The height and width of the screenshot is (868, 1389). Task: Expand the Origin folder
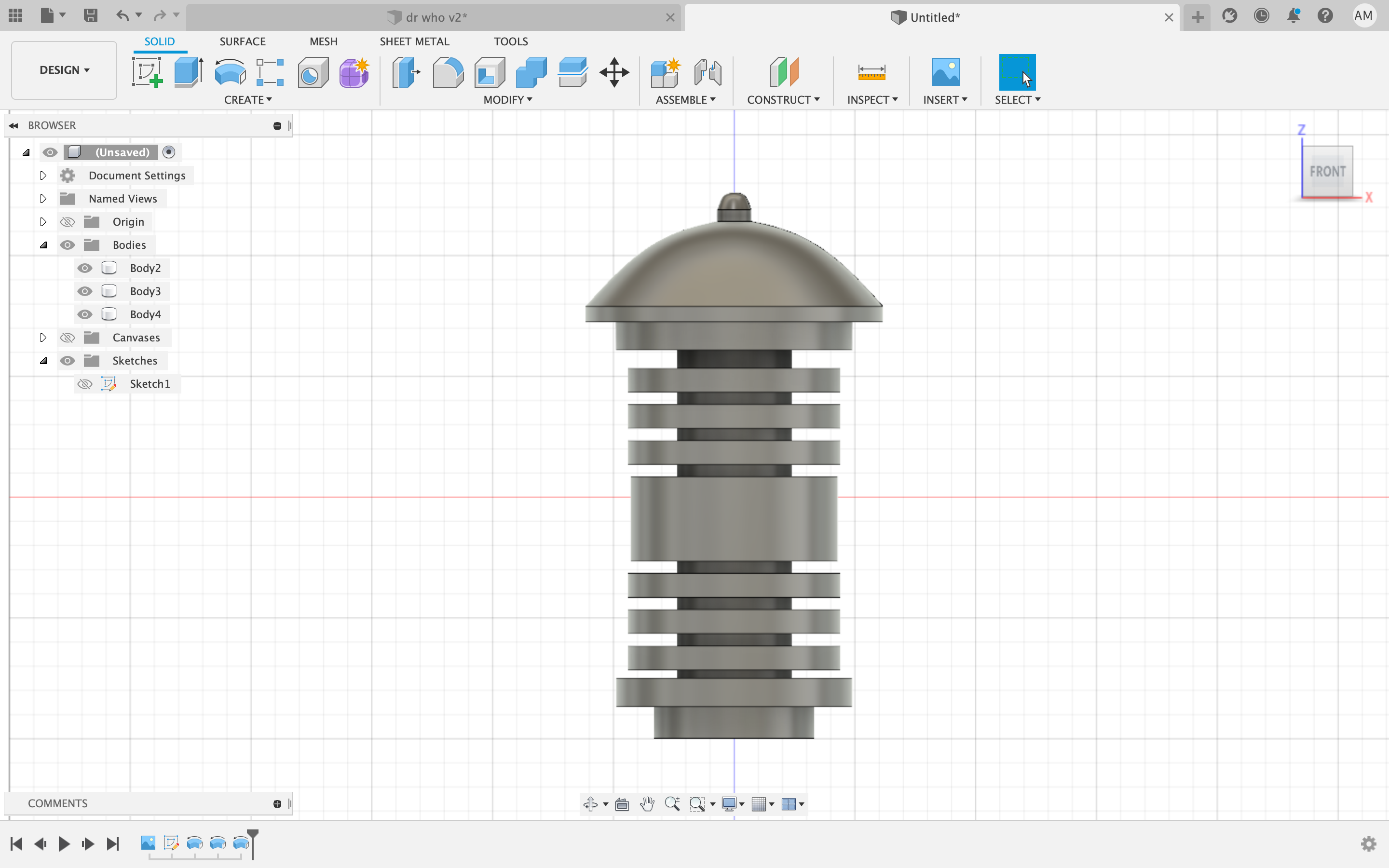click(43, 222)
